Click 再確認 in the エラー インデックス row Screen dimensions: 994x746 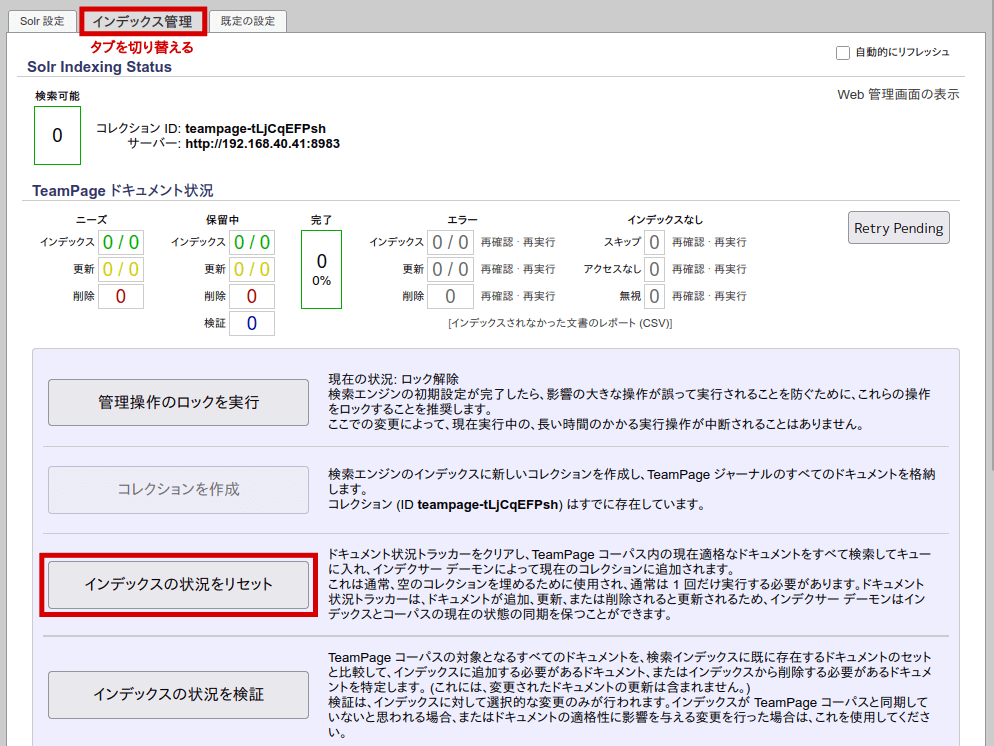coord(497,242)
